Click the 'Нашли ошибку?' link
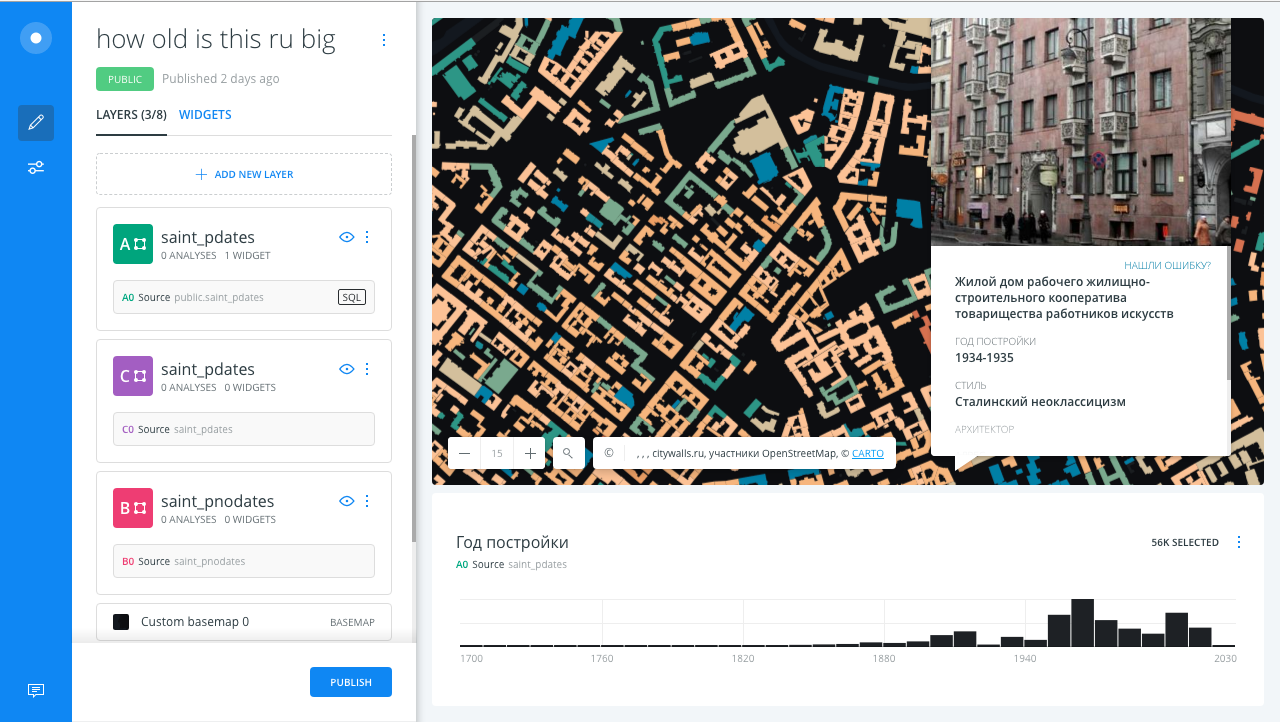 1167,266
